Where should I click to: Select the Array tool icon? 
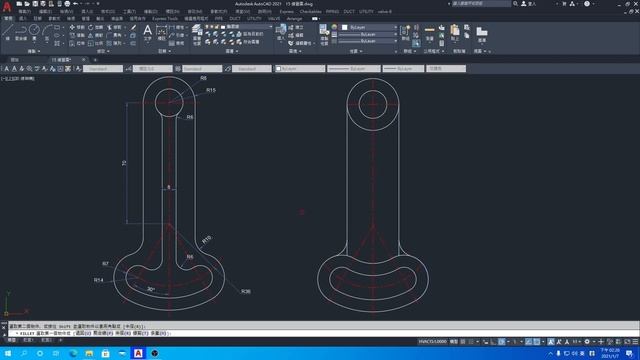(109, 43)
